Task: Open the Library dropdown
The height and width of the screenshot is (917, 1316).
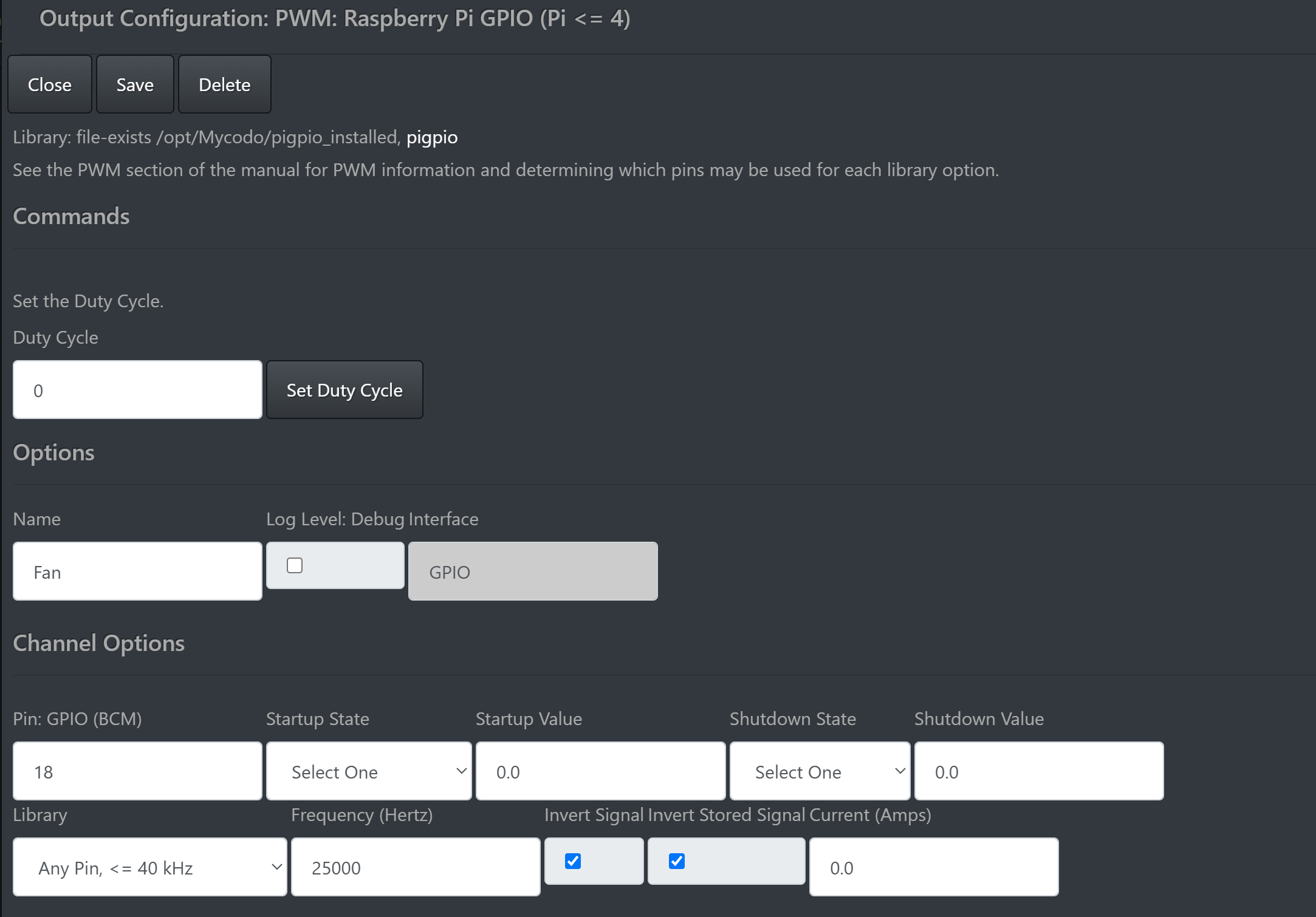Action: (x=149, y=867)
